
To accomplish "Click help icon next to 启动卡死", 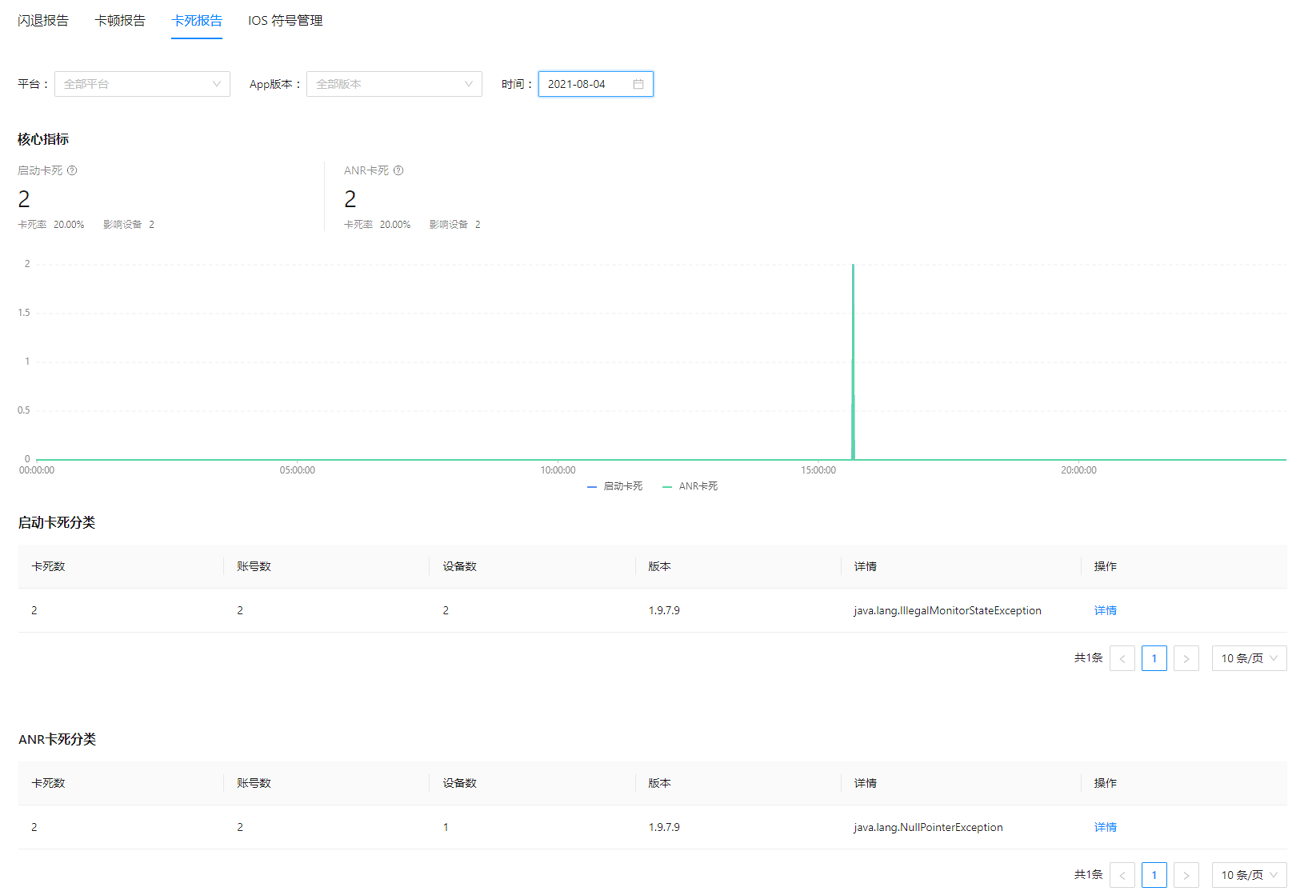I will (72, 170).
